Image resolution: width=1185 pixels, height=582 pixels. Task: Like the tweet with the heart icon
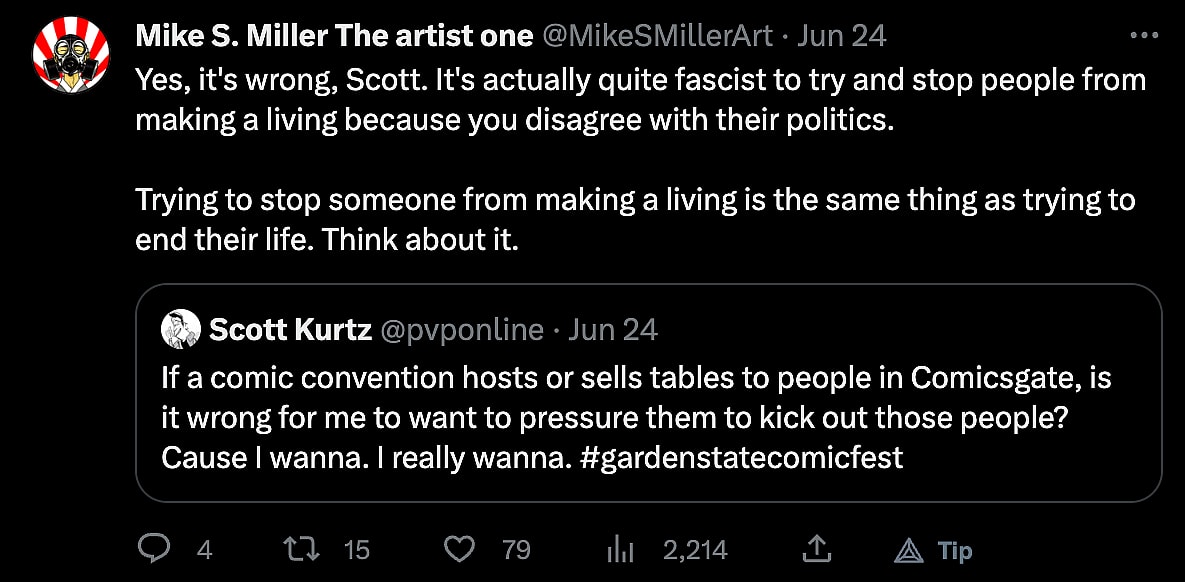[459, 549]
